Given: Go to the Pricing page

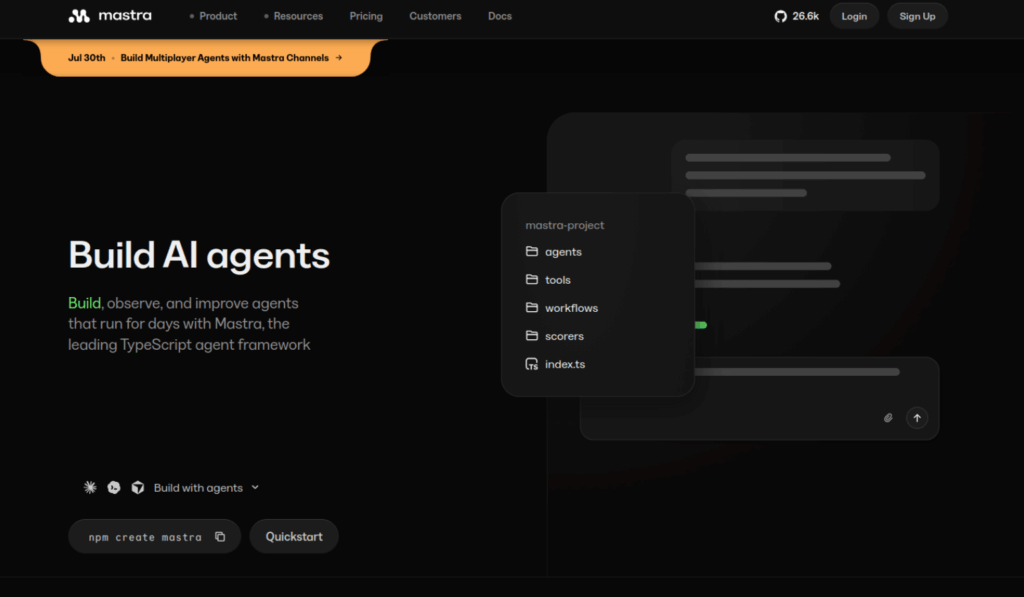Looking at the screenshot, I should (366, 16).
